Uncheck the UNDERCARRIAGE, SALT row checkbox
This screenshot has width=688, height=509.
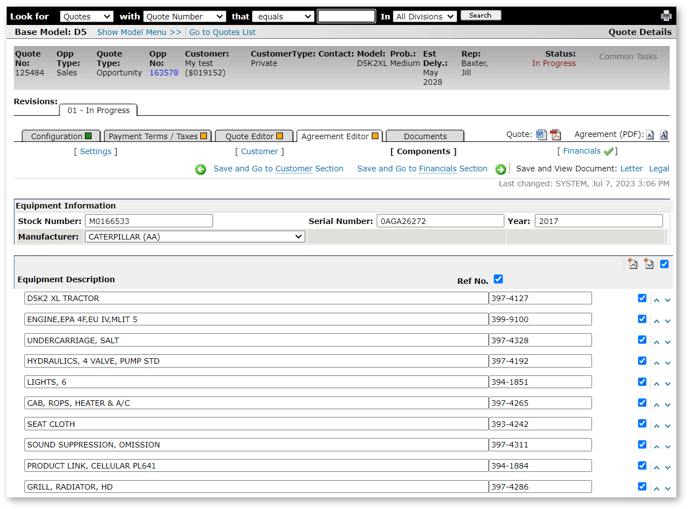(642, 340)
